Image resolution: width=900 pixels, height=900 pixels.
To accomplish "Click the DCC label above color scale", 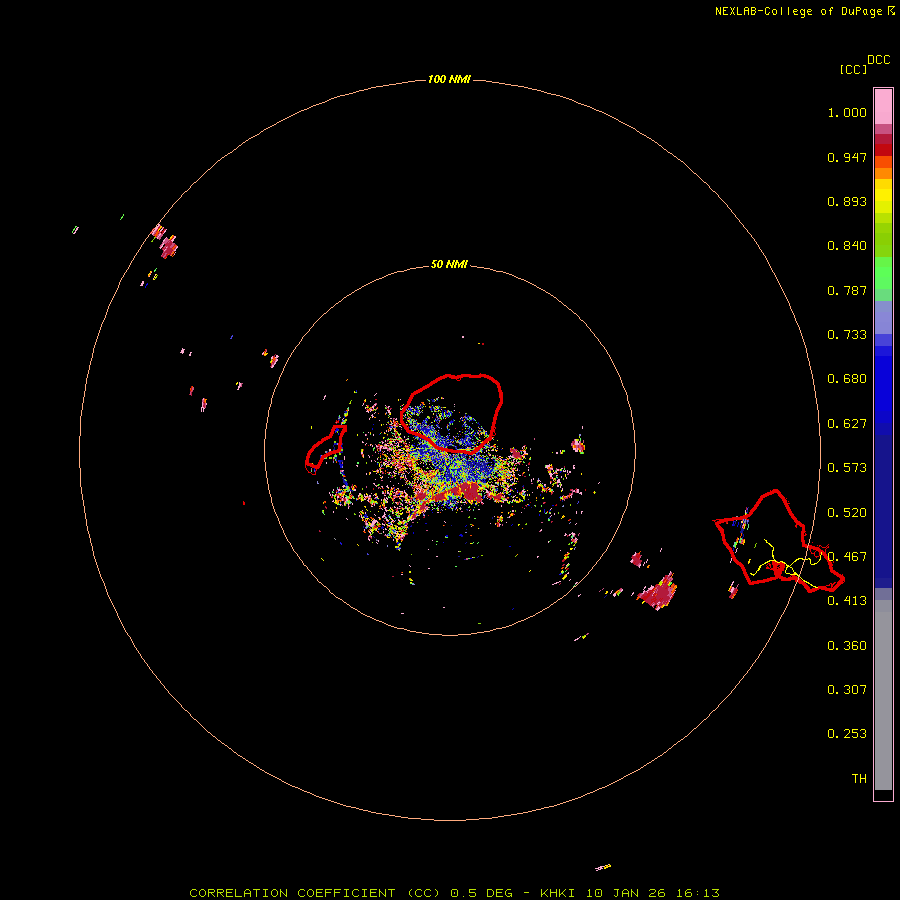I will [878, 60].
